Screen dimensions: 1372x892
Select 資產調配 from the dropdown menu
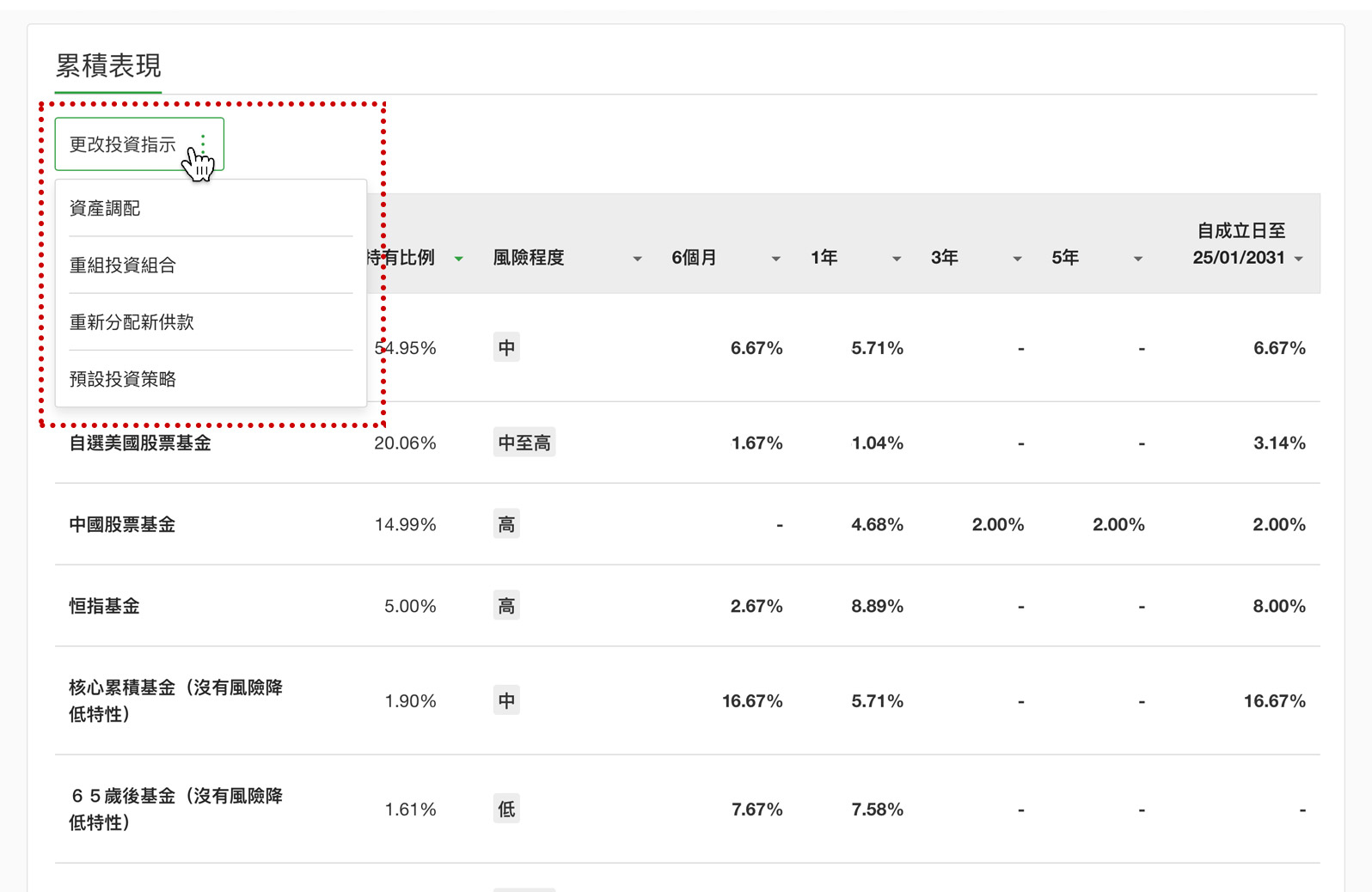coord(105,208)
